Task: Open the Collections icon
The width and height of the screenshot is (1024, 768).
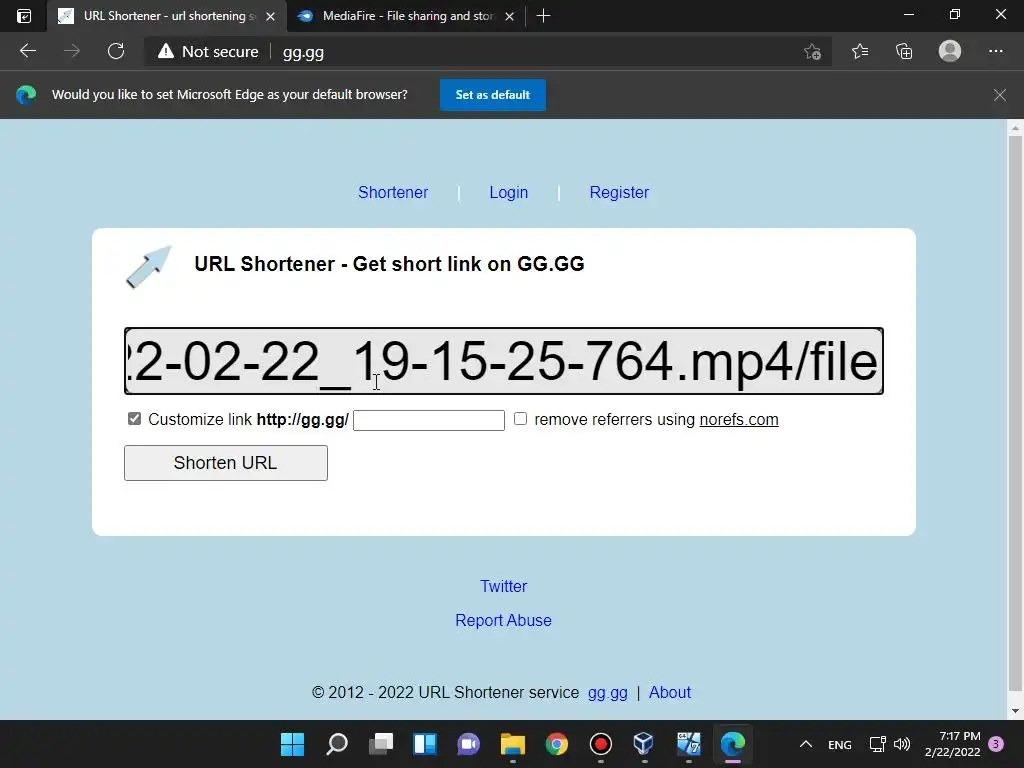Action: (904, 51)
